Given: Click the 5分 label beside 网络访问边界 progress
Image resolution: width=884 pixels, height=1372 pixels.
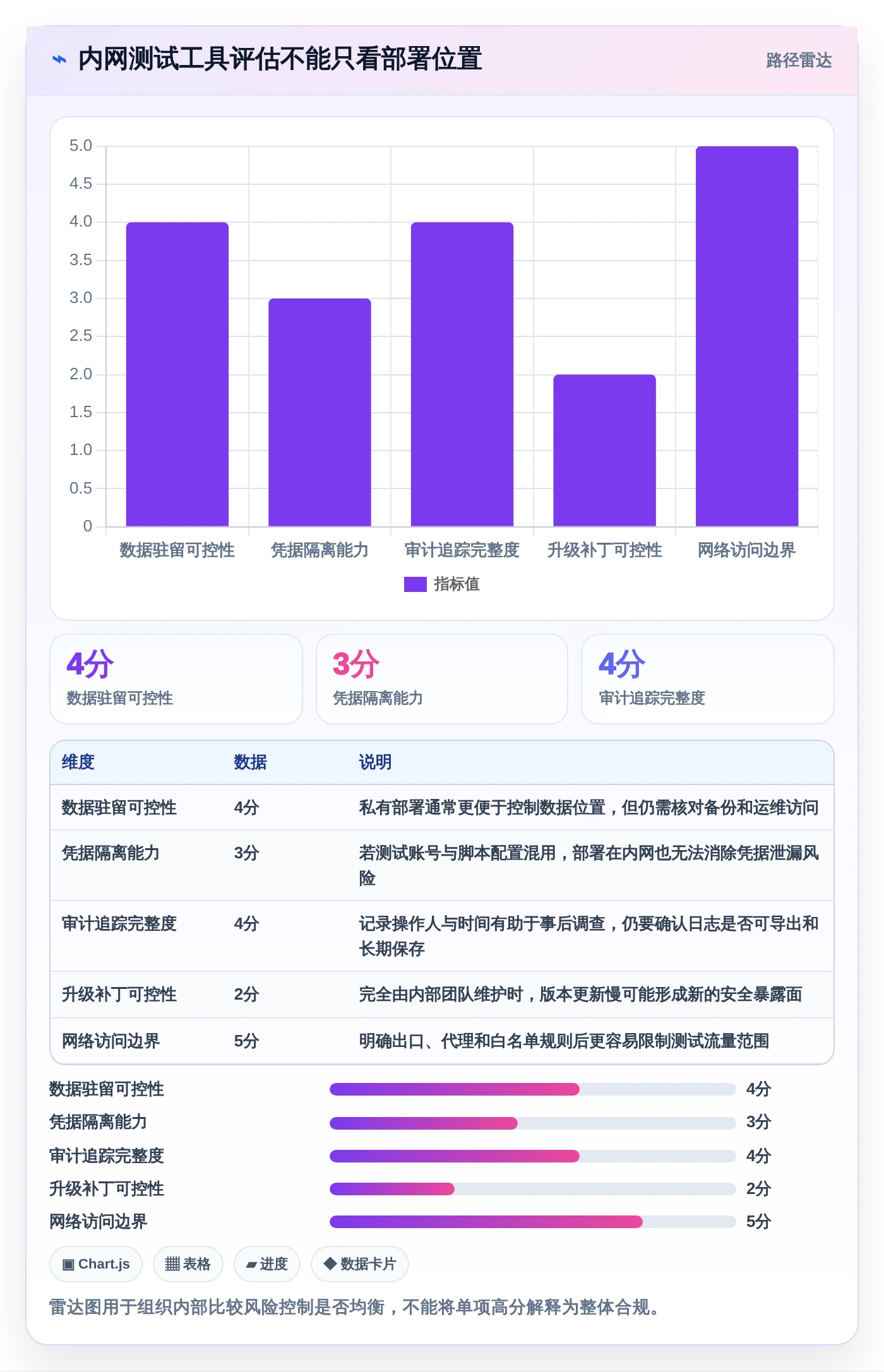Looking at the screenshot, I should [x=759, y=1222].
